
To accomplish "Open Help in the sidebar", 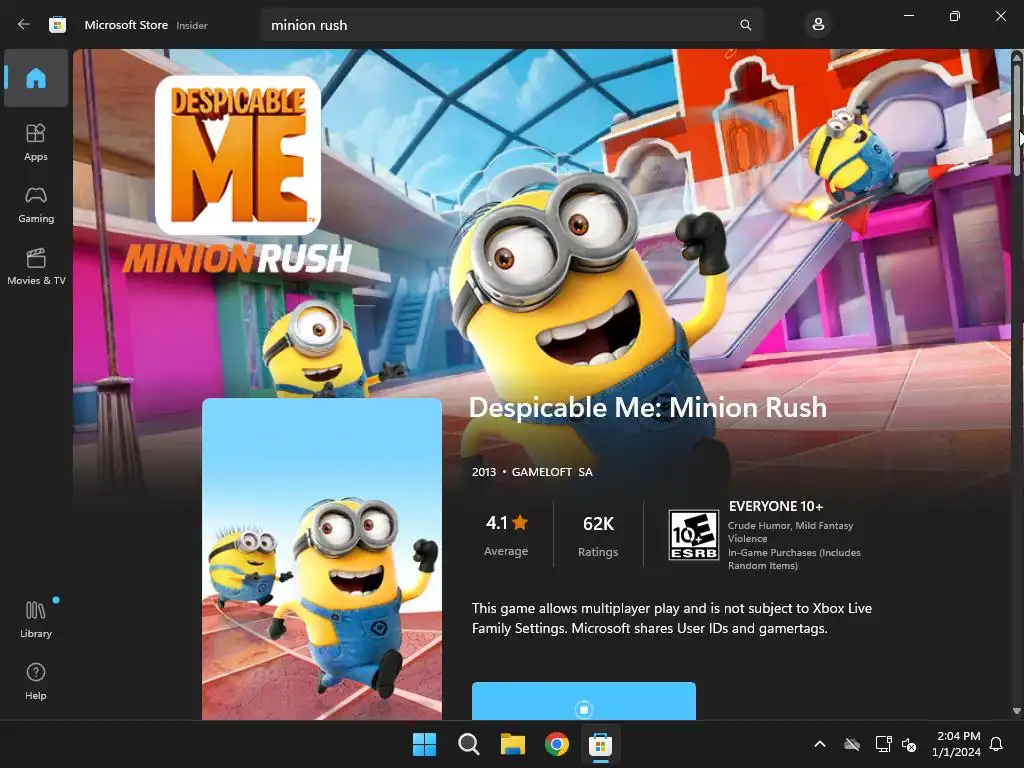I will coord(36,681).
